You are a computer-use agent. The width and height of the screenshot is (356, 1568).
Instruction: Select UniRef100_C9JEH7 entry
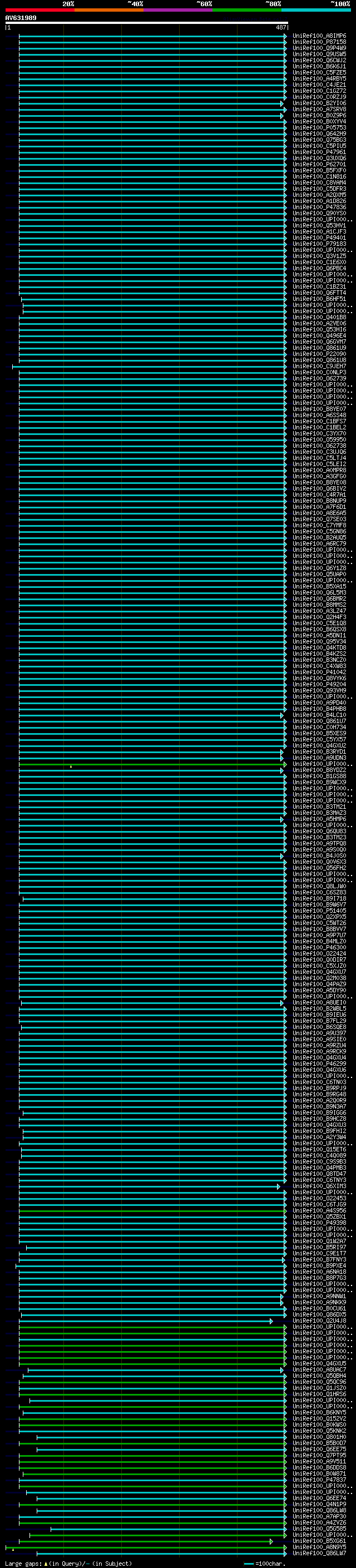click(x=319, y=367)
